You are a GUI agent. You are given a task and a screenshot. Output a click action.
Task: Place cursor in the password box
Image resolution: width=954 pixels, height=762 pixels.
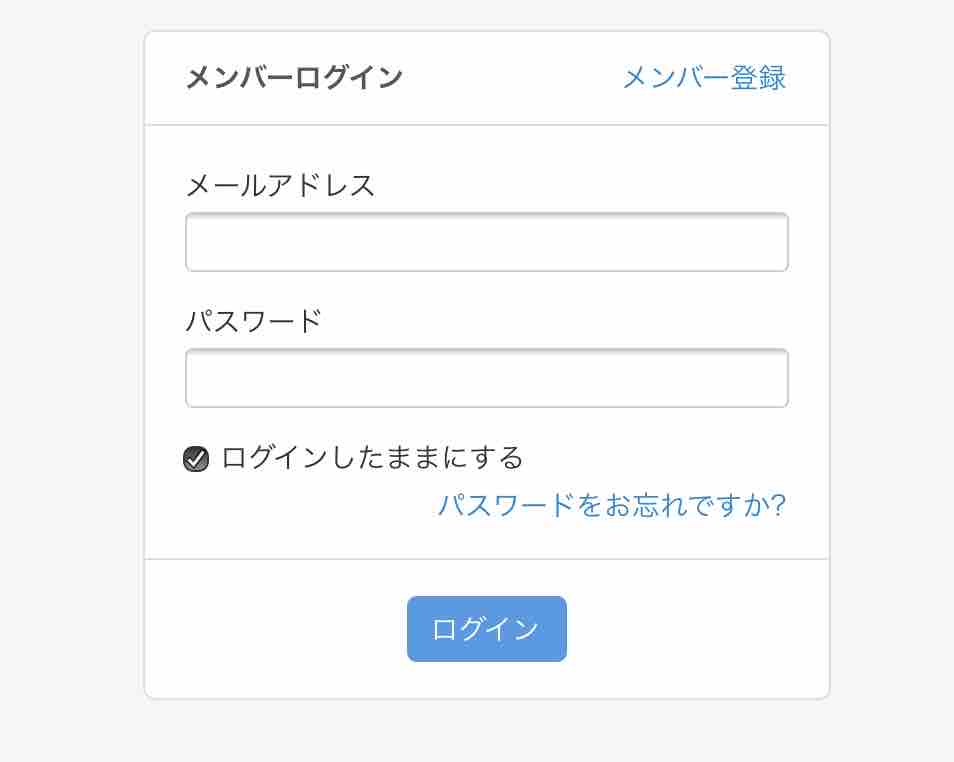(x=486, y=378)
